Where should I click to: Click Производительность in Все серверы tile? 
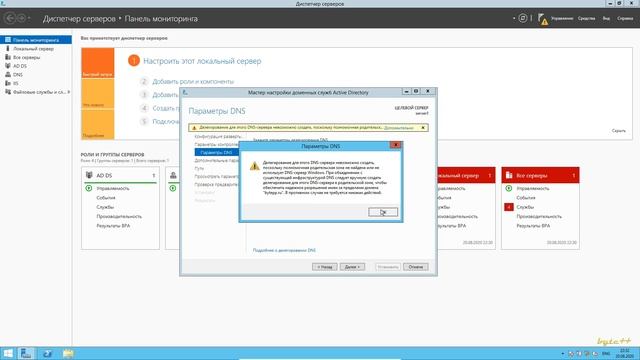click(x=539, y=216)
